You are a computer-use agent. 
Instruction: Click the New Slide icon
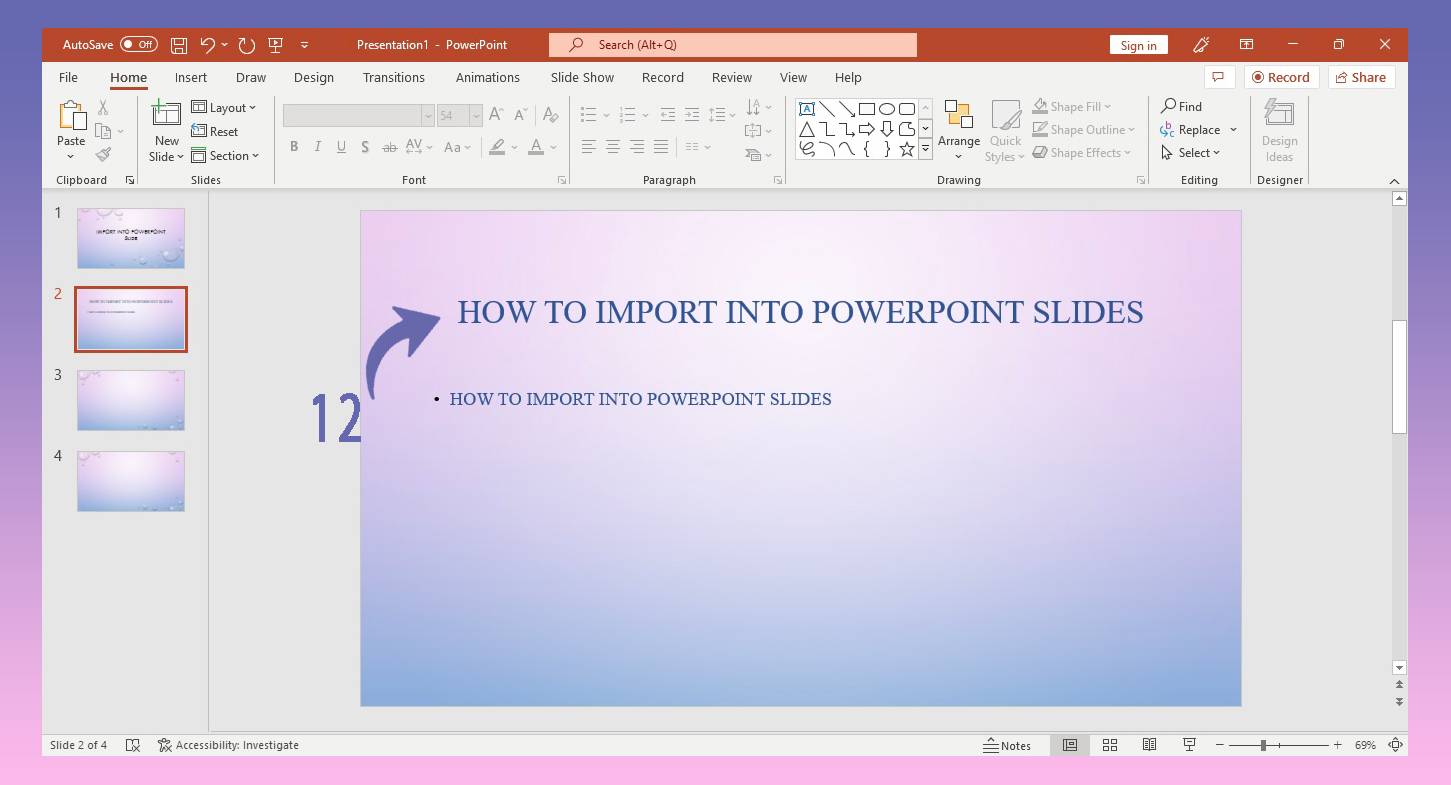[166, 113]
